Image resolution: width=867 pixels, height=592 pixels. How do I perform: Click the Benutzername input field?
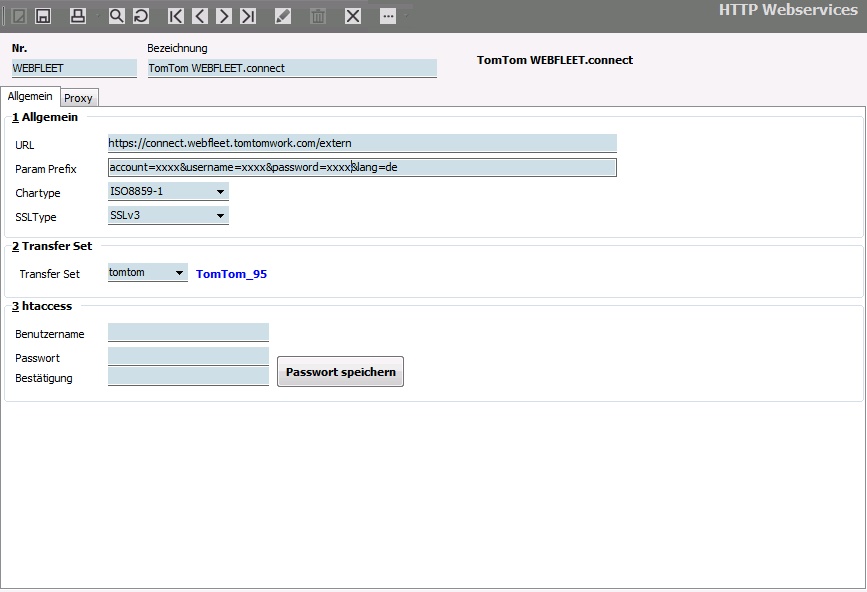[x=188, y=332]
